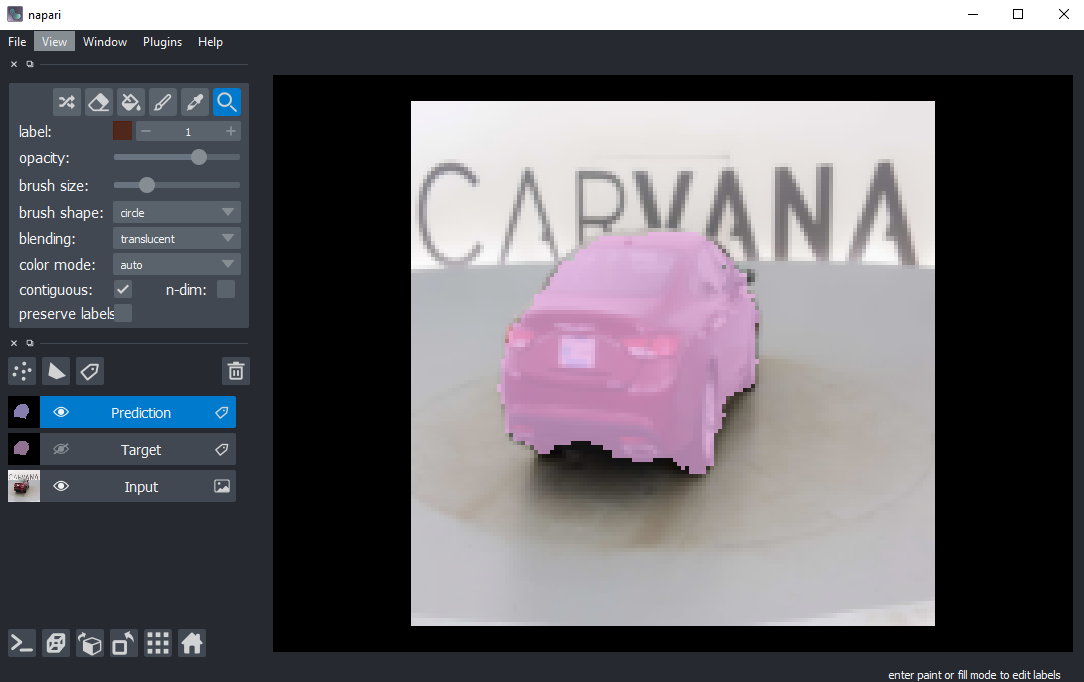Pick the color picker eyedropper tool
1084x682 pixels.
pos(195,102)
